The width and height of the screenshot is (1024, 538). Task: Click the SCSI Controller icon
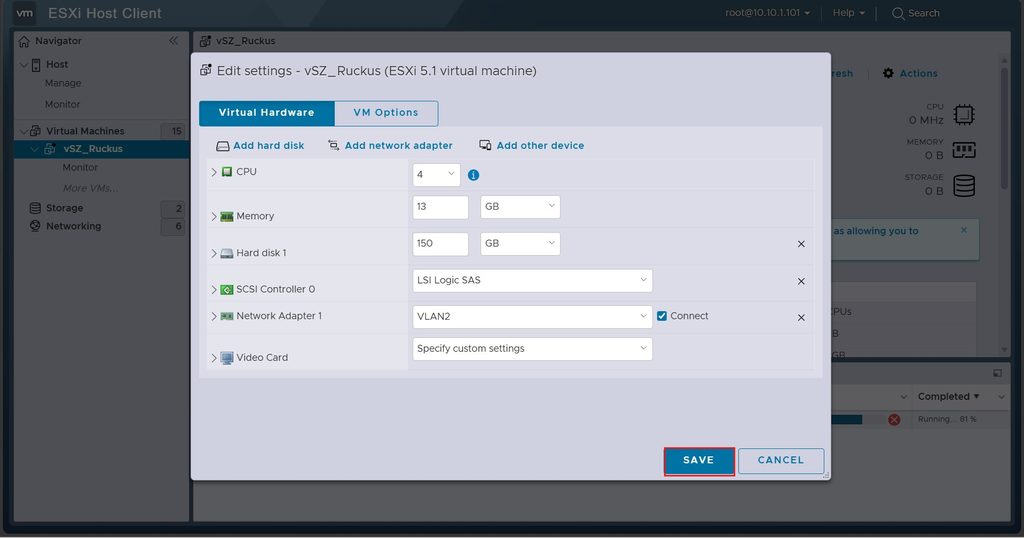(227, 290)
